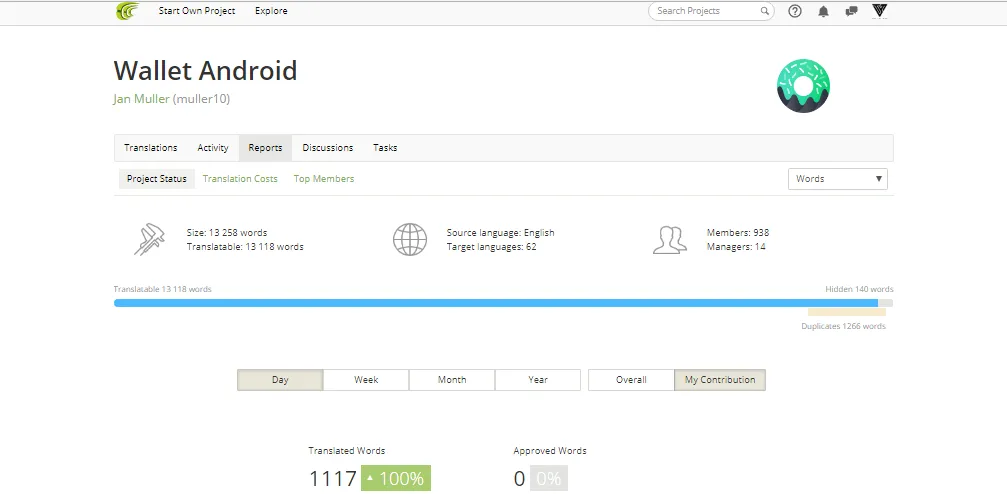Click the green 100% badge
1007x494 pixels.
tap(396, 479)
